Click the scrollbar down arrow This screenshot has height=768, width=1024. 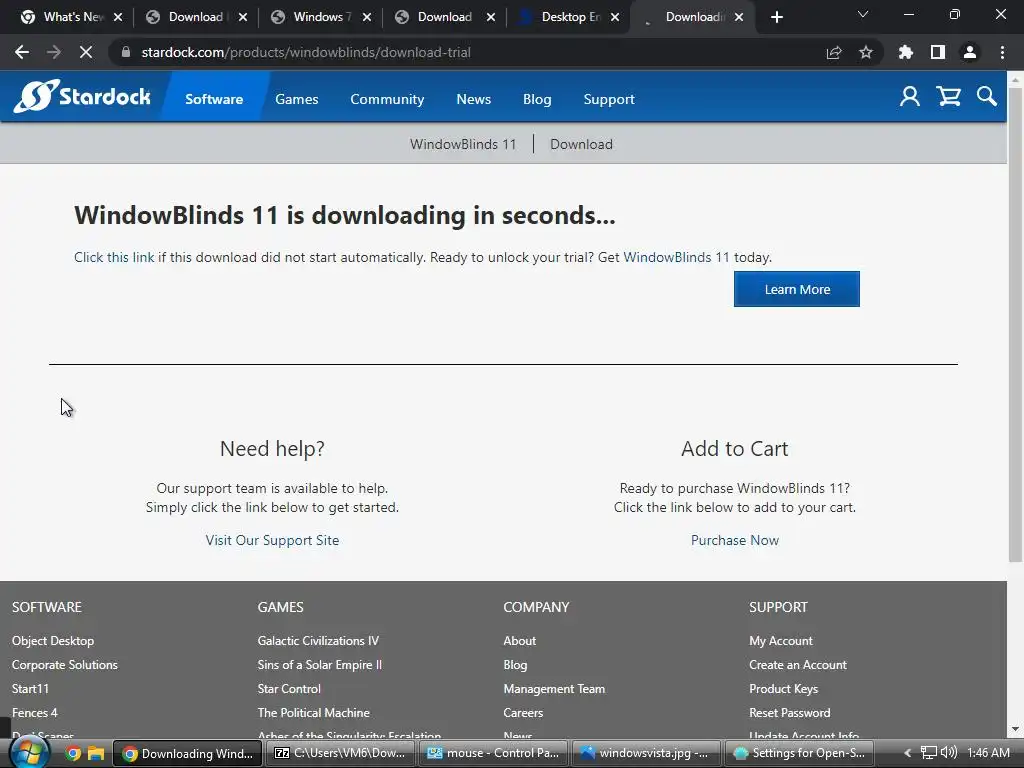[x=1016, y=729]
